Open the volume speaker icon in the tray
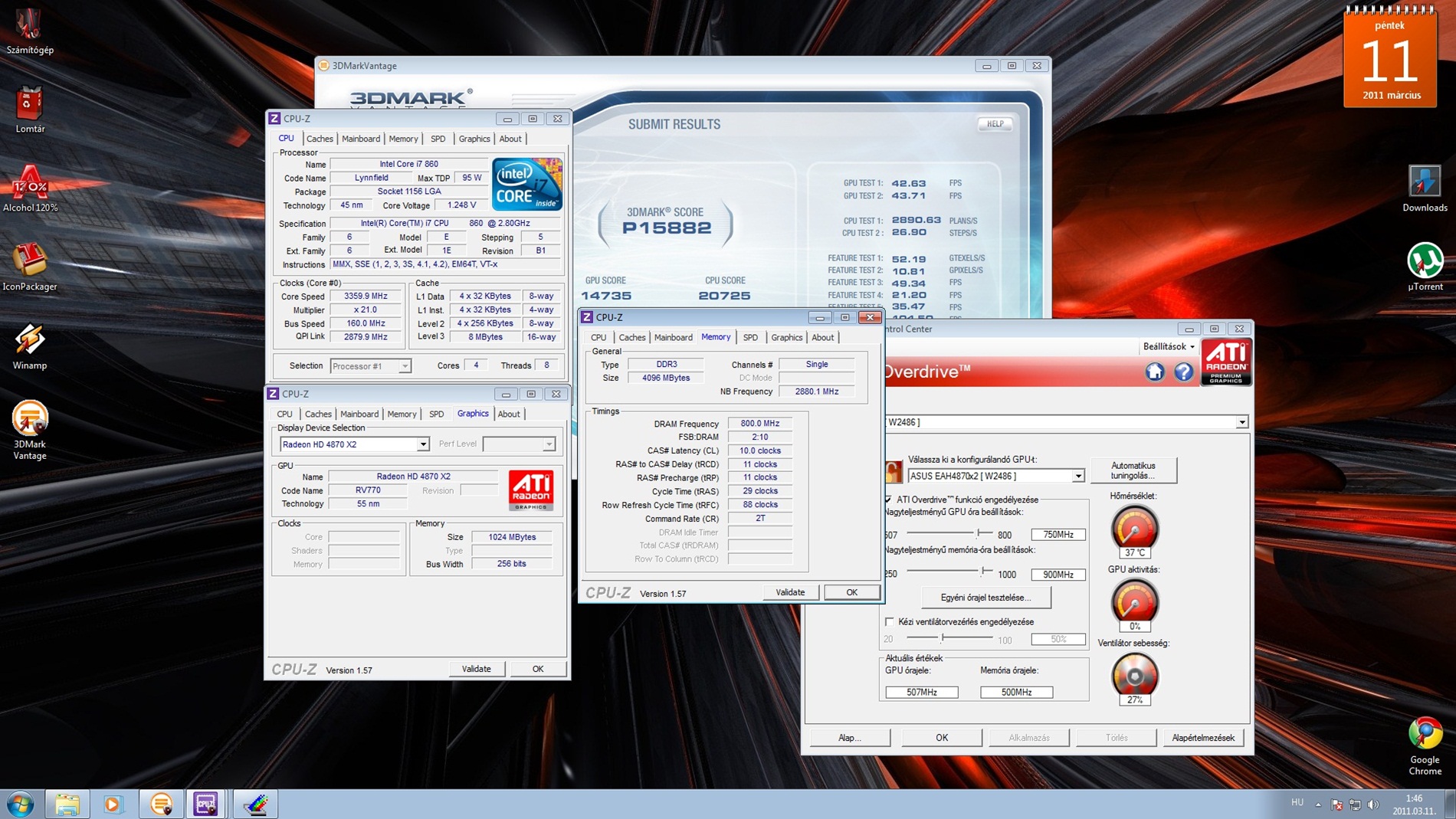The height and width of the screenshot is (819, 1456). click(x=1372, y=804)
